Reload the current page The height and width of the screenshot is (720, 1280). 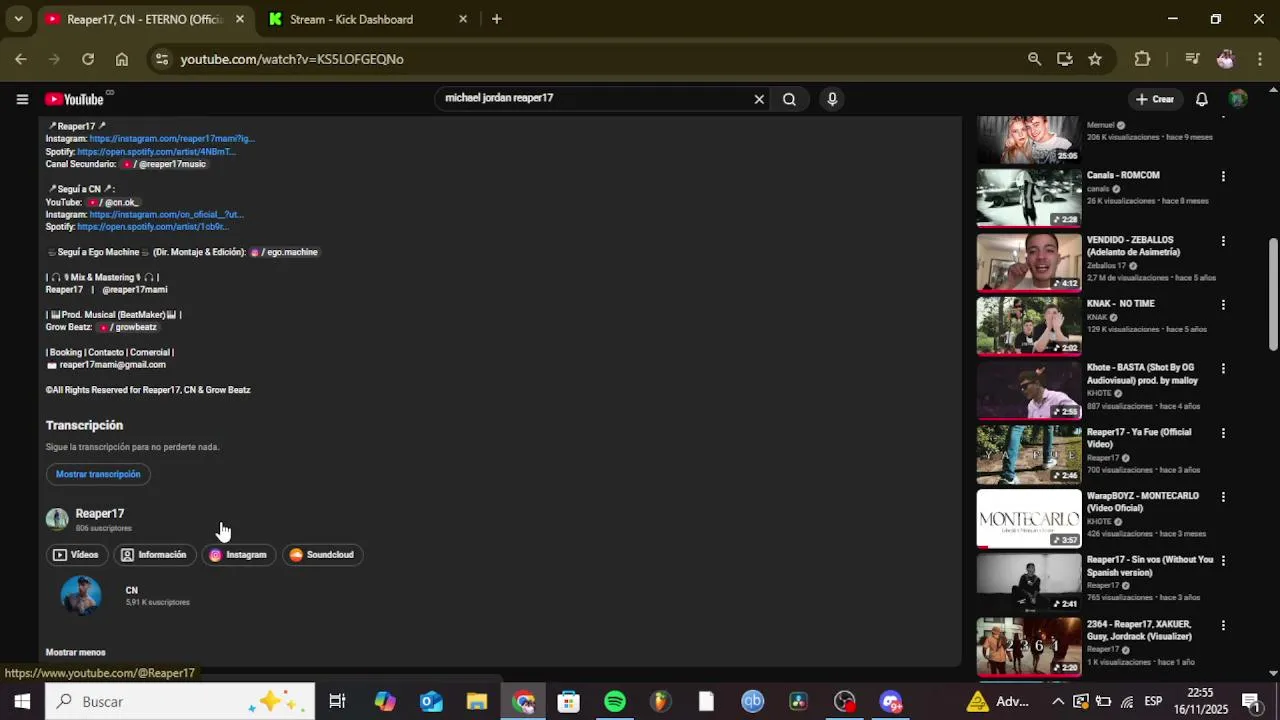pyautogui.click(x=88, y=59)
